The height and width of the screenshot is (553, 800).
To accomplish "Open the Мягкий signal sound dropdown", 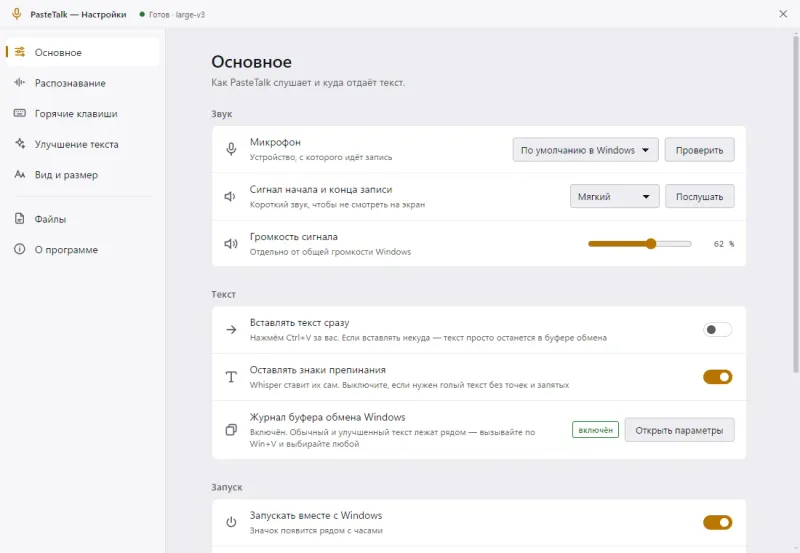I will coord(614,196).
